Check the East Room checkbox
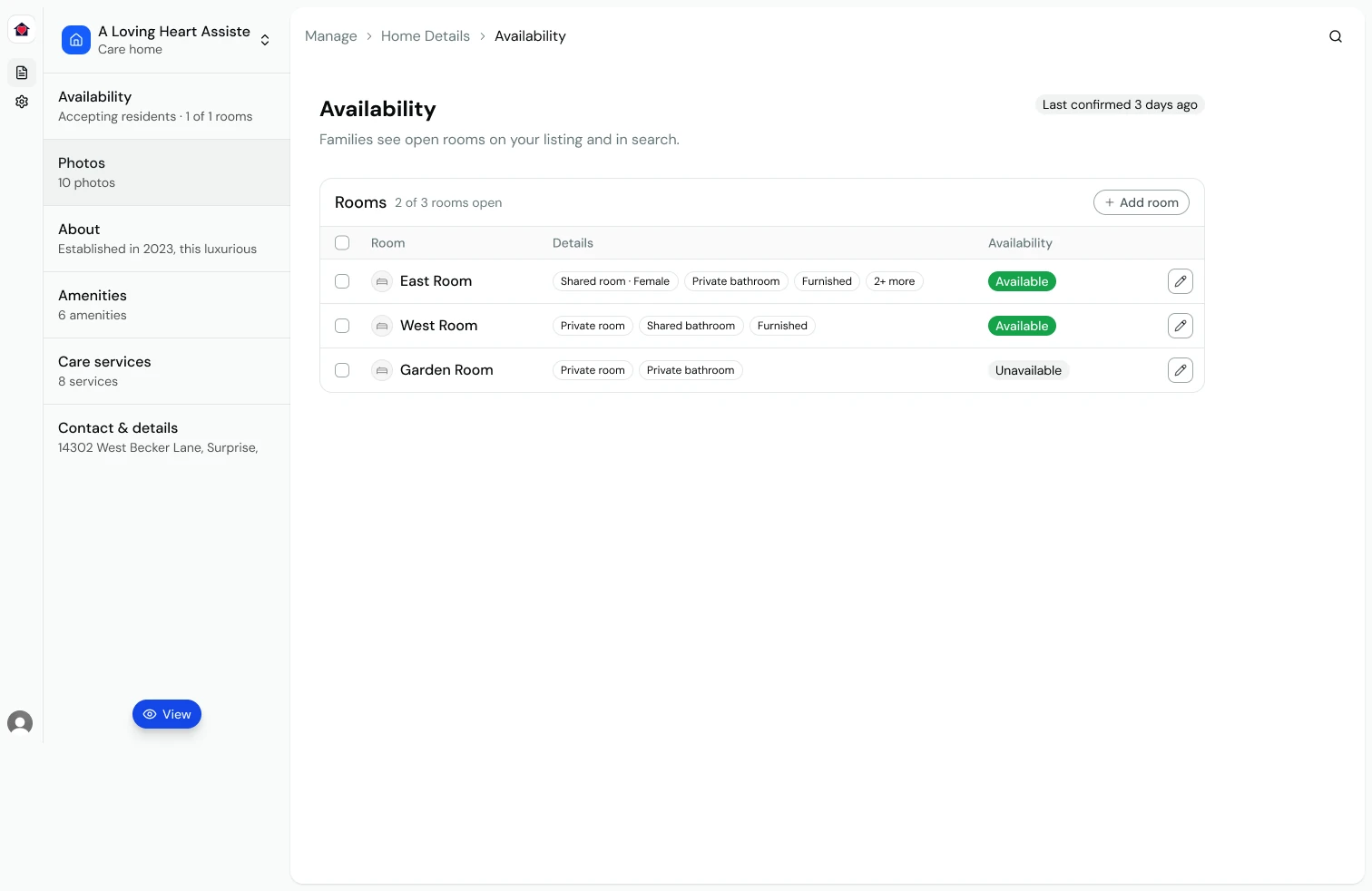The width and height of the screenshot is (1372, 891). 342,281
